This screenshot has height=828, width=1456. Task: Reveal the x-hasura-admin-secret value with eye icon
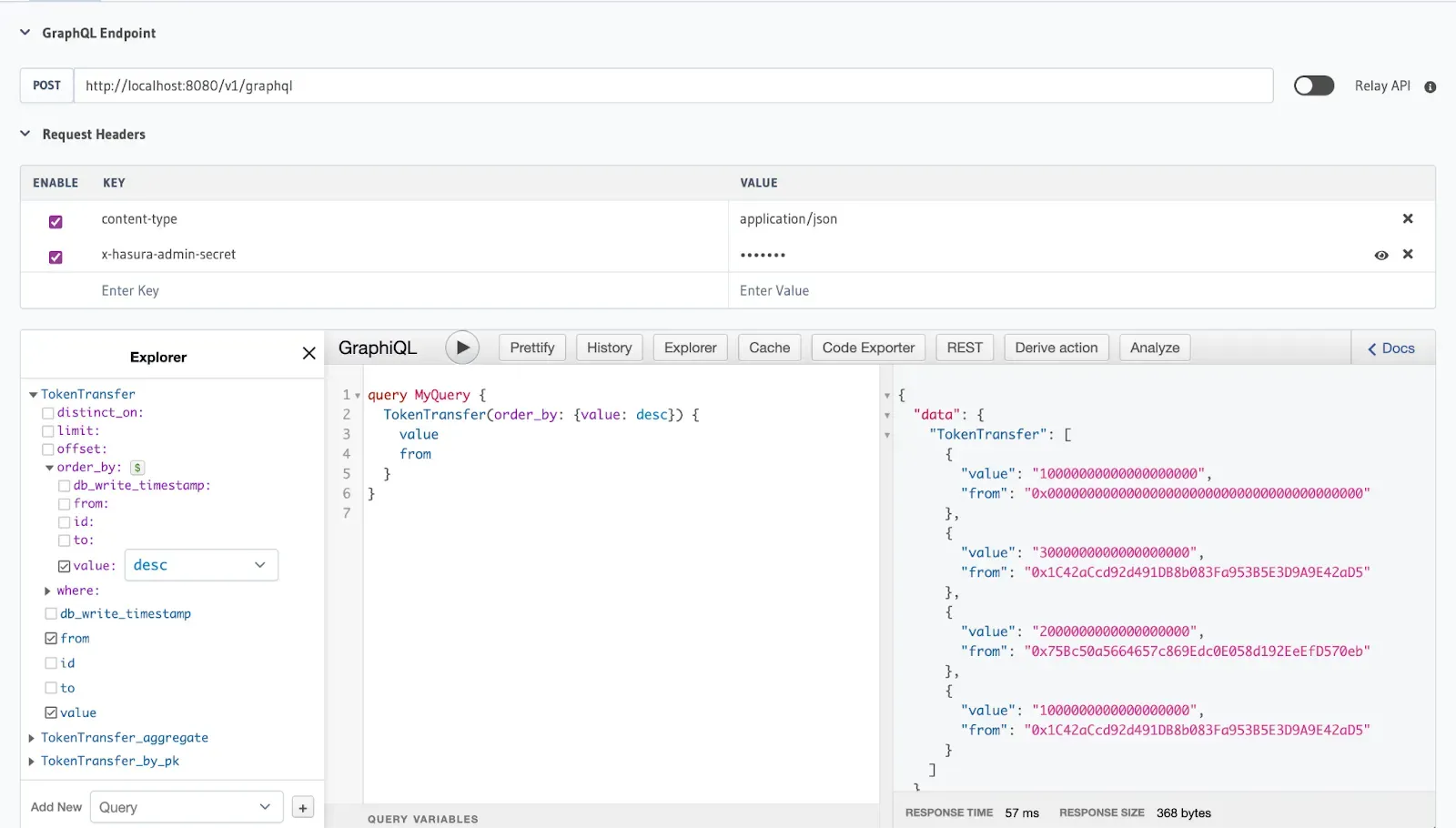[x=1380, y=256]
